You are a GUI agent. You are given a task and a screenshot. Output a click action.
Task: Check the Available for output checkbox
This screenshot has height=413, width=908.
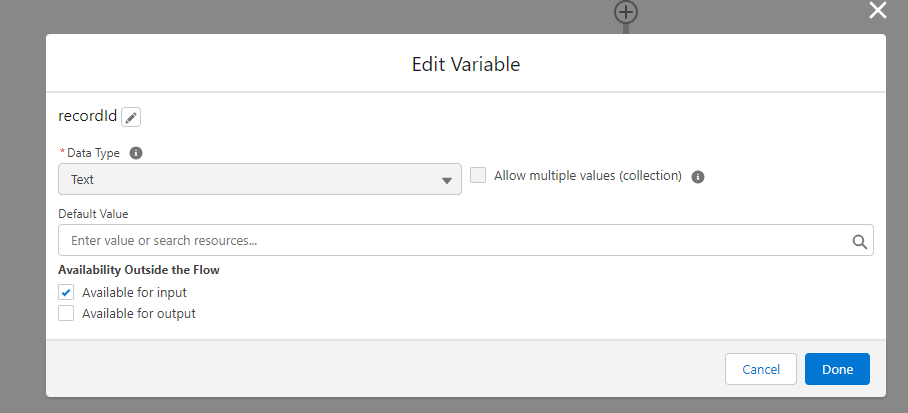coord(66,313)
